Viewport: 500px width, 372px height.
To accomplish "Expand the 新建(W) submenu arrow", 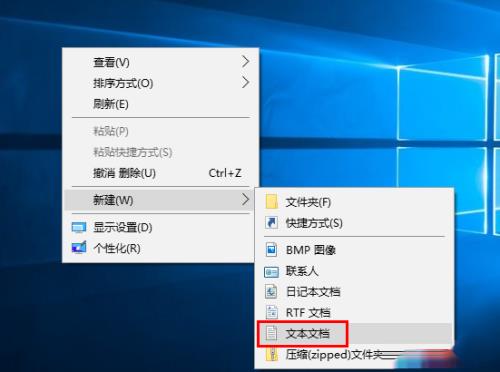I will pyautogui.click(x=245, y=200).
